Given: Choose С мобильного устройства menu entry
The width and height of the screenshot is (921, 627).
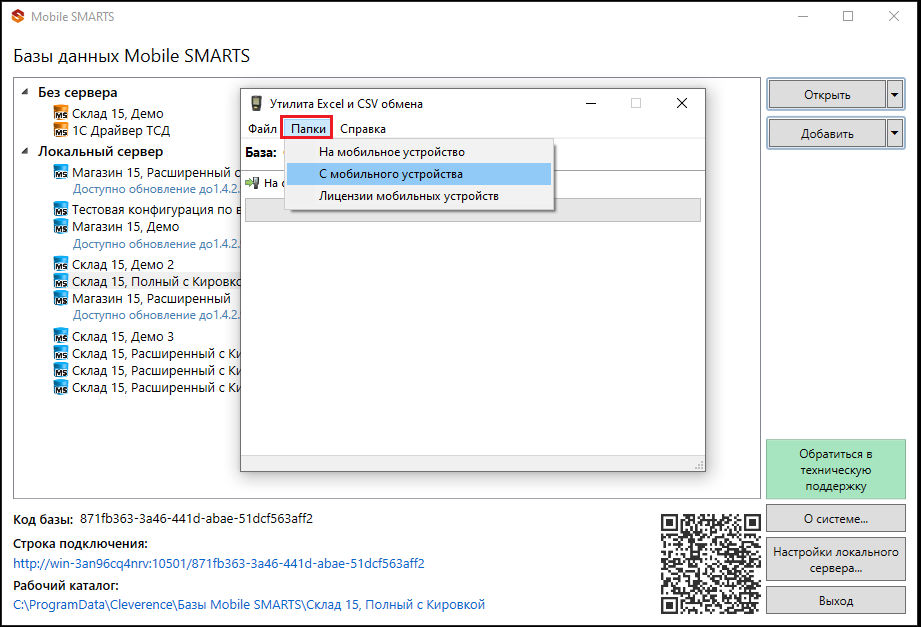Looking at the screenshot, I should coord(419,174).
